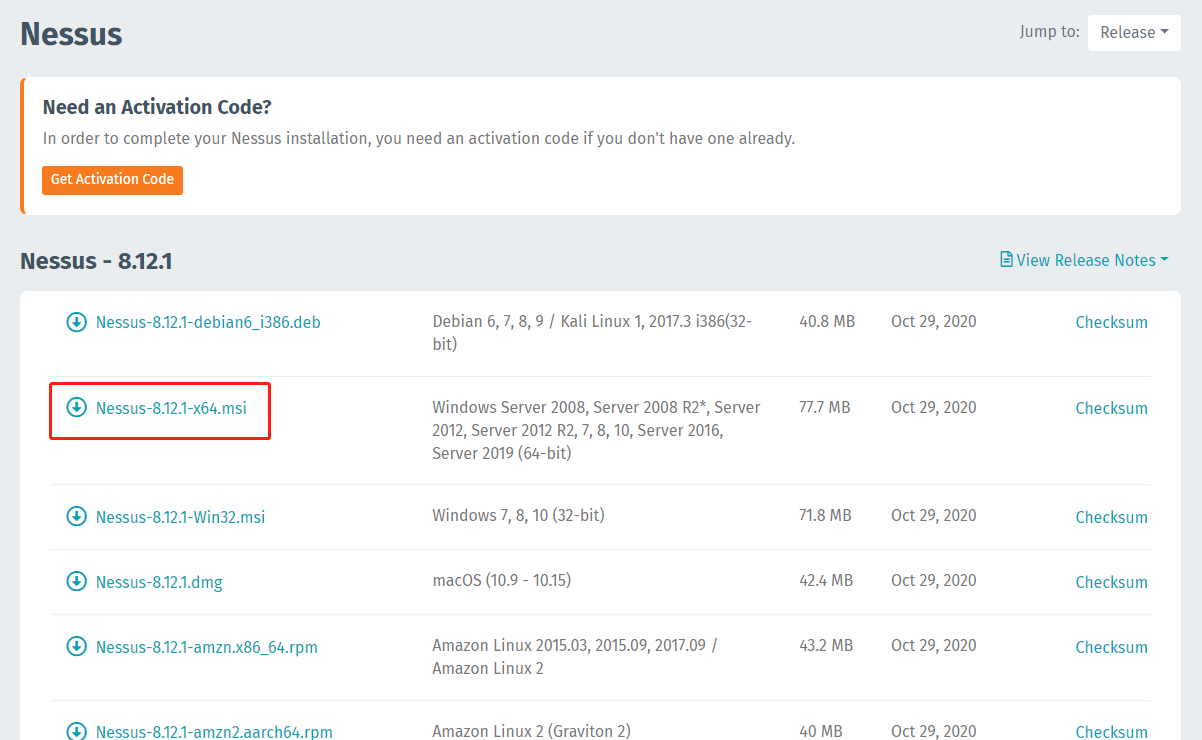This screenshot has height=740, width=1202.
Task: Open Checksum for the .dmg row
Action: click(1111, 582)
